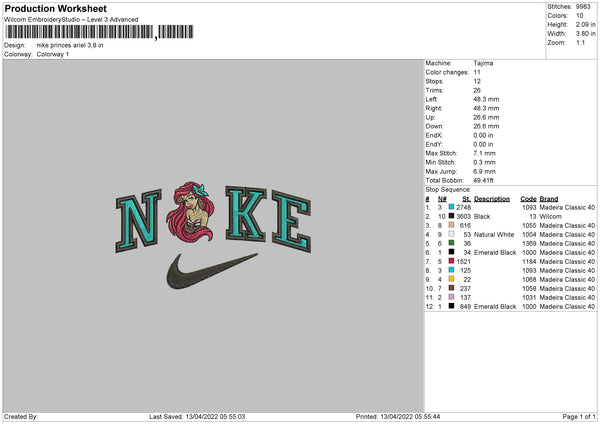Click the Brand column header

[x=549, y=199]
